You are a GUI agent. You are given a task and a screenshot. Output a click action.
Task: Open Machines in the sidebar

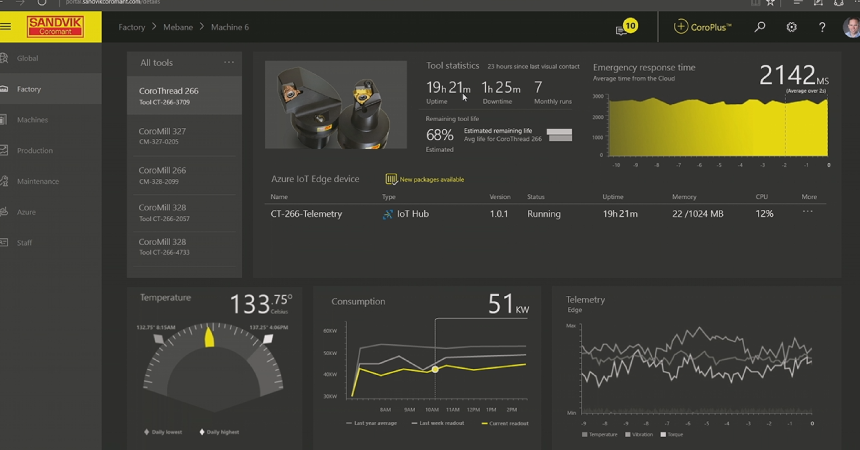tap(32, 120)
